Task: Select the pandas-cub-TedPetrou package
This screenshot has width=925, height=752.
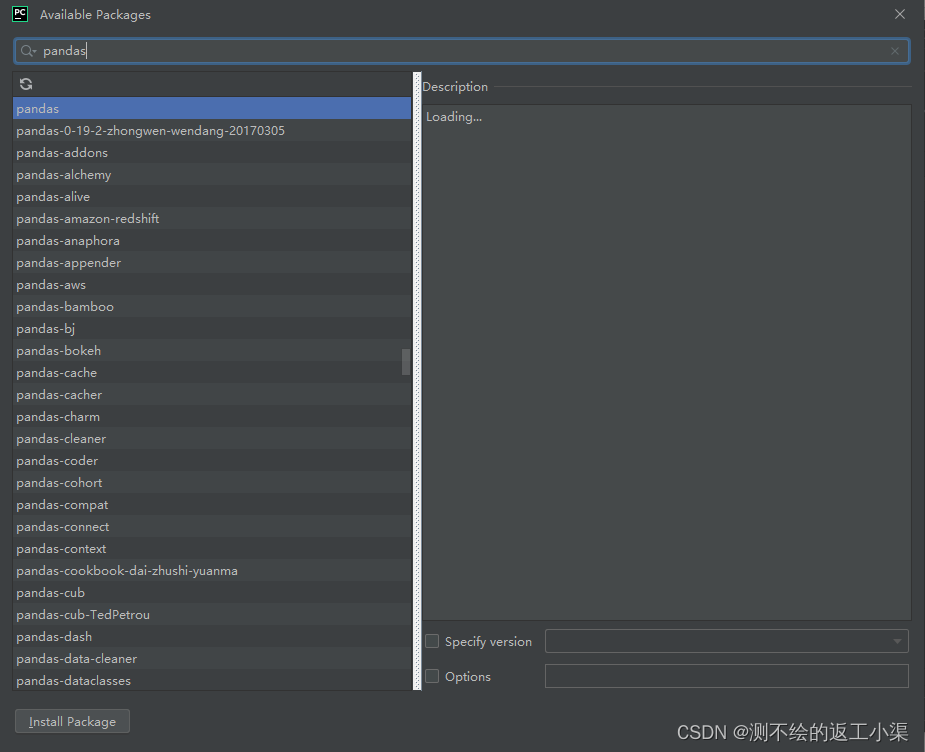Action: pos(212,615)
